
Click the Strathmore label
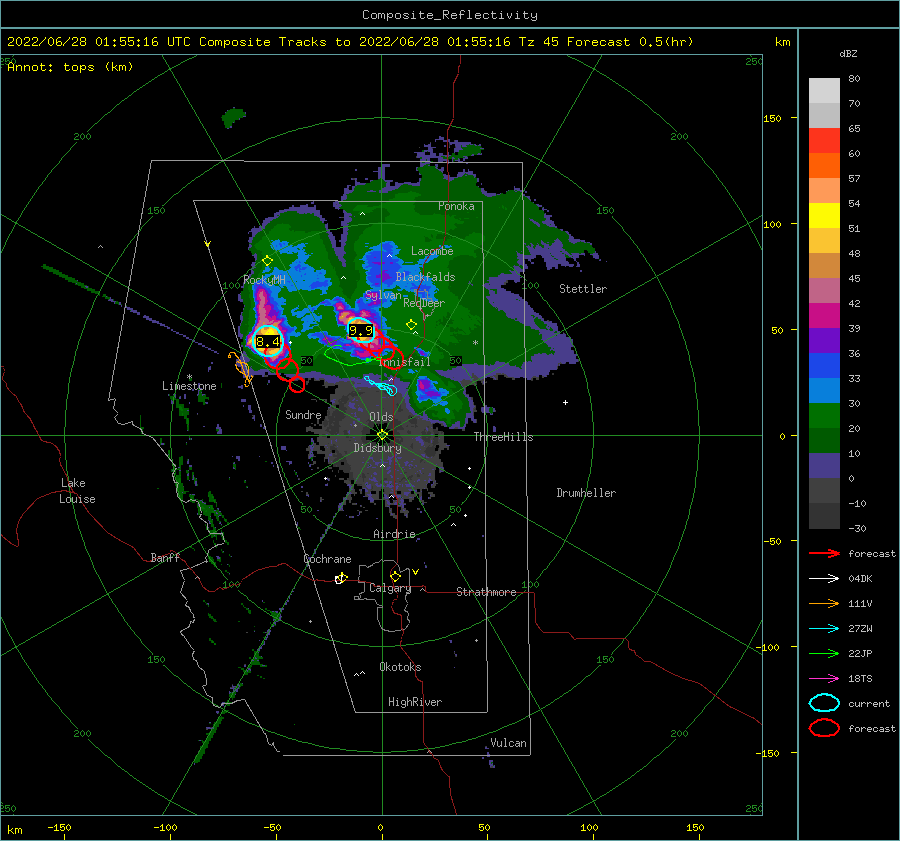tap(486, 592)
